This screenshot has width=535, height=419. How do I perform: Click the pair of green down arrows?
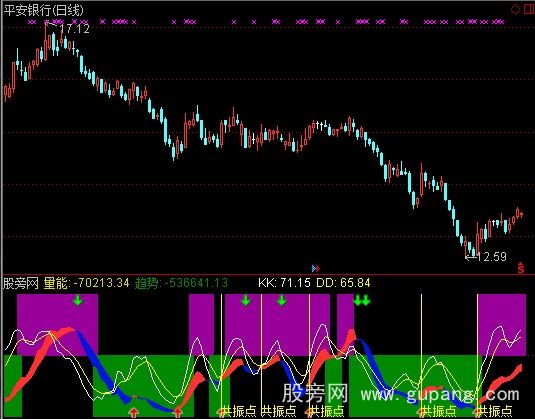(362, 300)
